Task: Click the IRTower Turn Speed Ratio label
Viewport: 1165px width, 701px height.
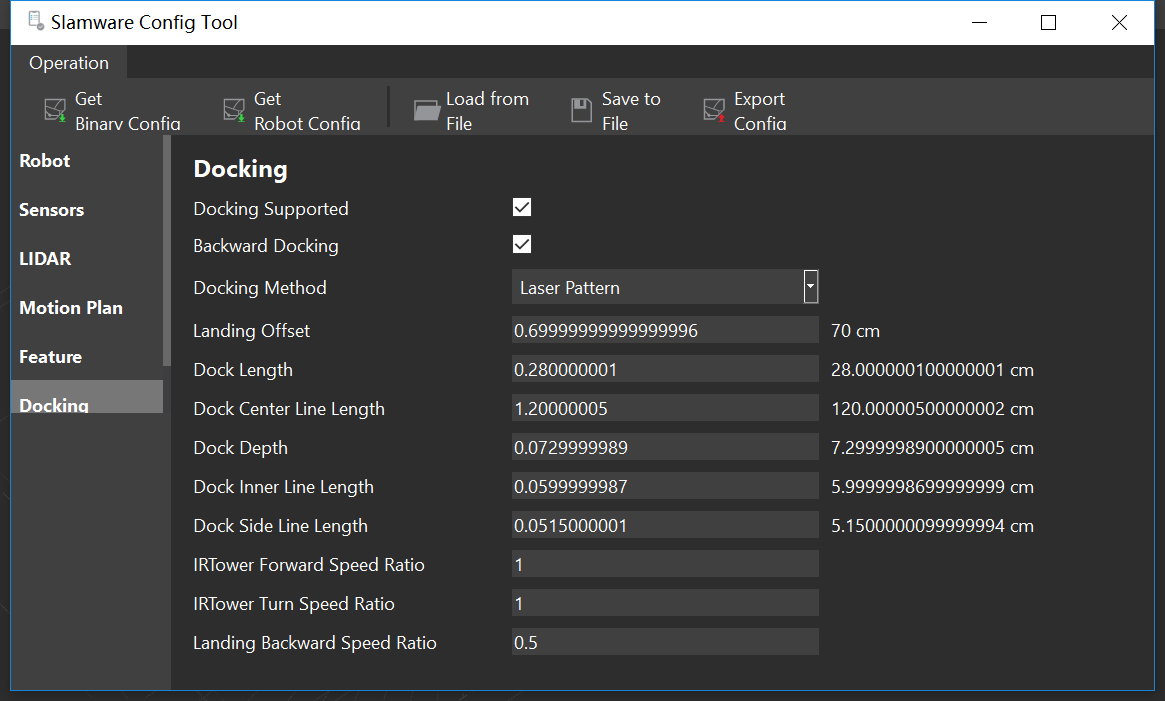Action: (x=293, y=604)
